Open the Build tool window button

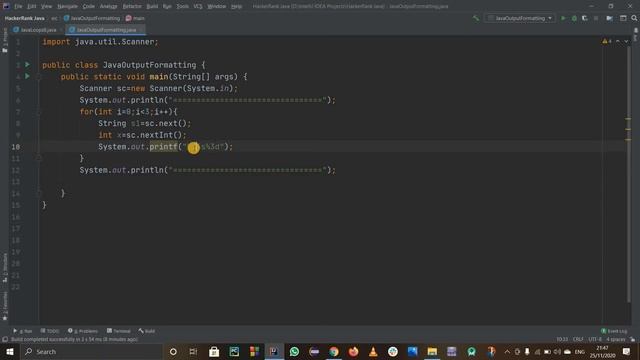point(147,331)
